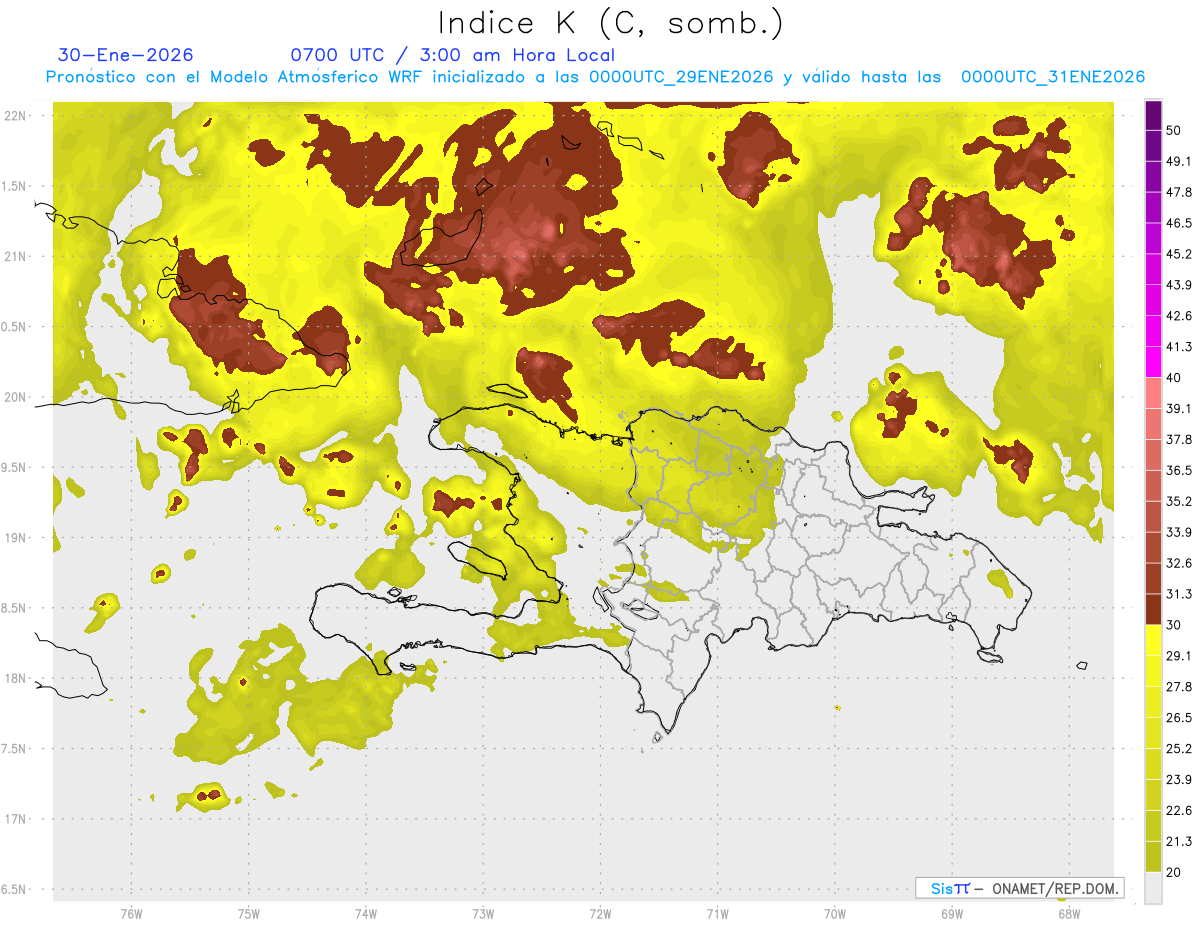Click the legend value '46.5'
Viewport: 1200px width, 927px height.
[1179, 223]
